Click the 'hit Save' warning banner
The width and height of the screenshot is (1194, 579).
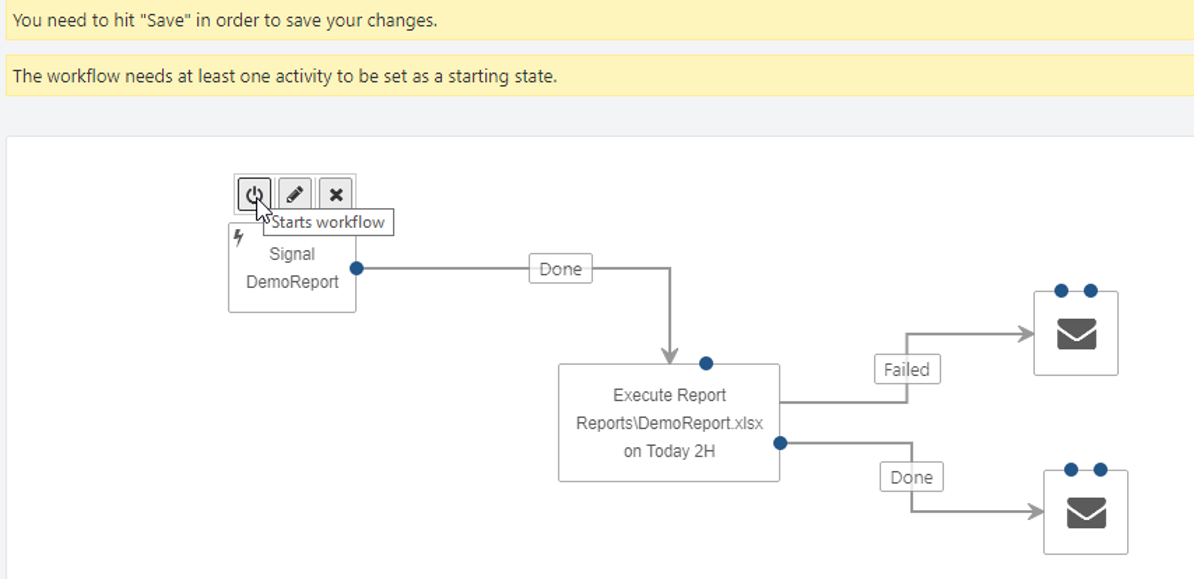pos(600,21)
